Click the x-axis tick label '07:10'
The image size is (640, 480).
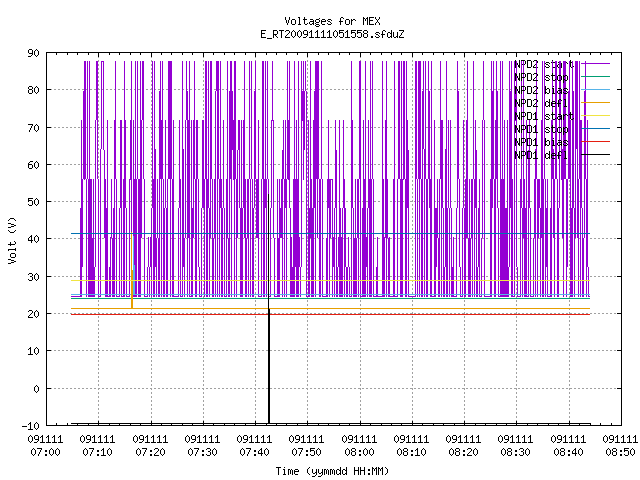point(98,452)
